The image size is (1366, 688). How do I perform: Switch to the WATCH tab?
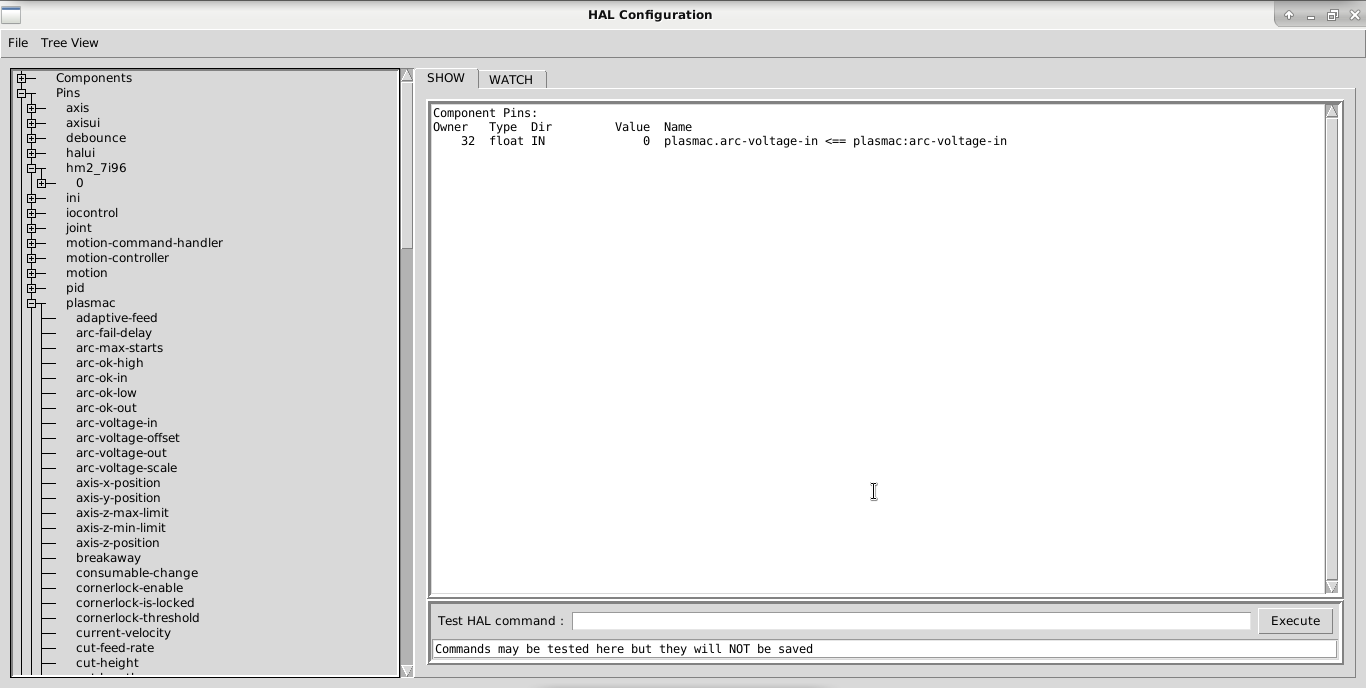(511, 79)
